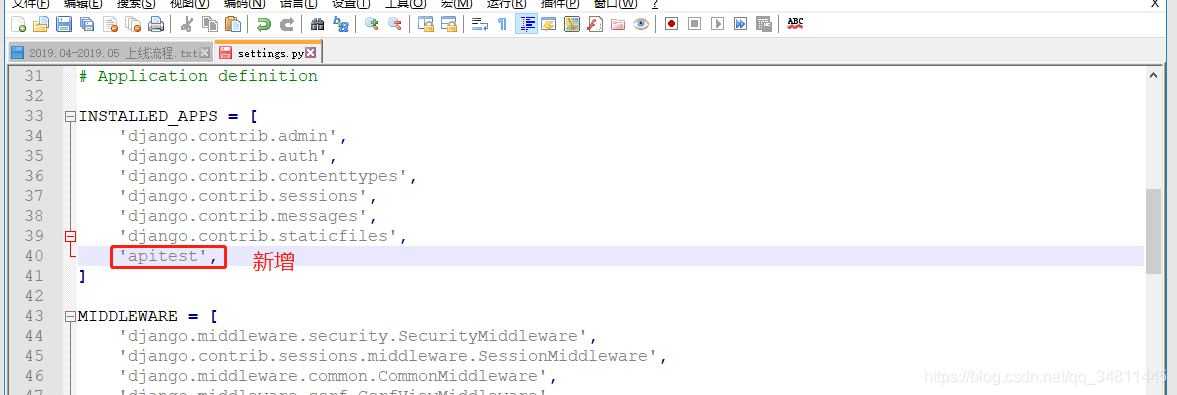Show all characters pilcrow icon
Screen dimensions: 1177x395
(x=502, y=24)
